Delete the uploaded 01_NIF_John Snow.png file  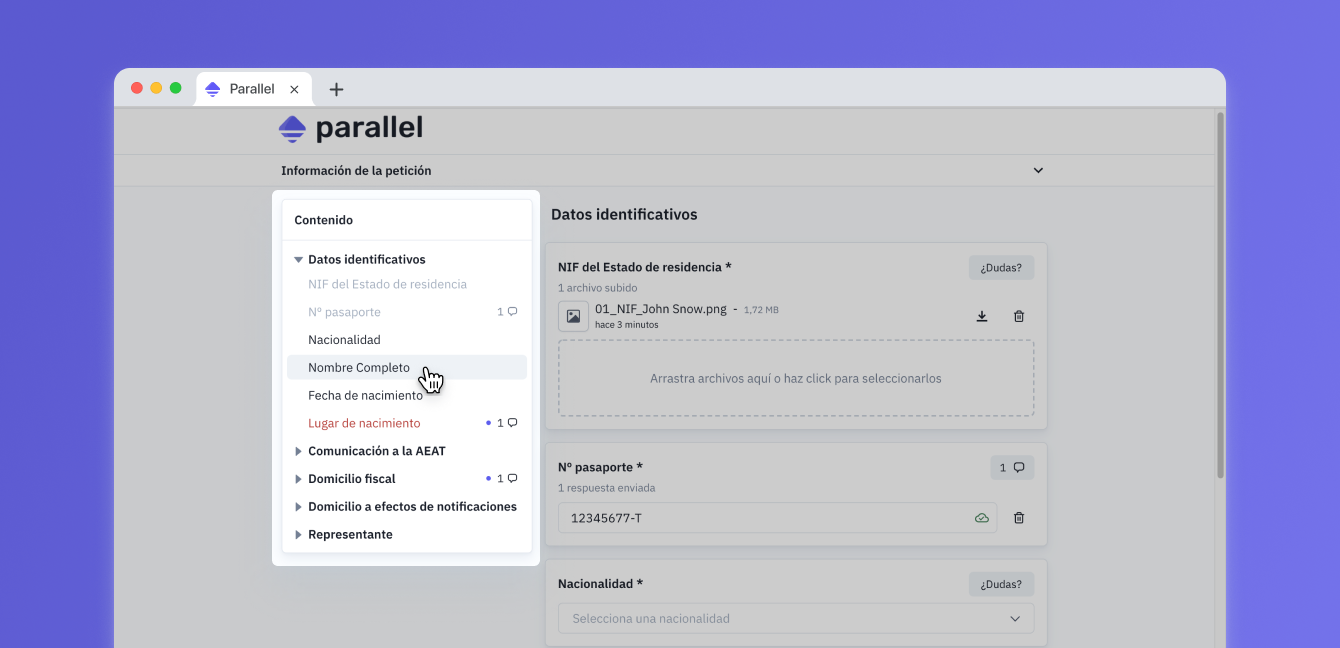[x=1019, y=316]
